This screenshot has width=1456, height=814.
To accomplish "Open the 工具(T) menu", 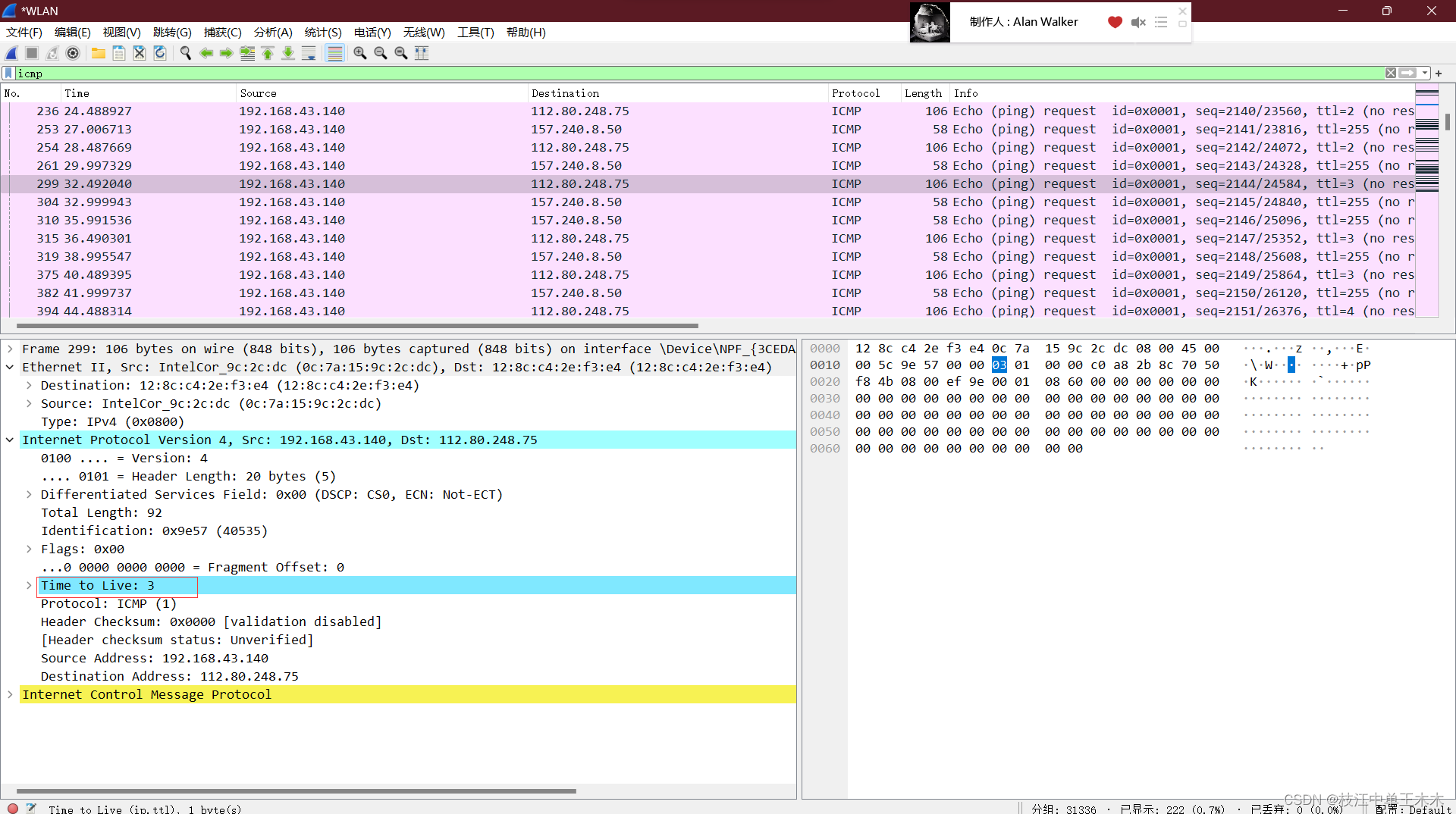I will click(x=475, y=33).
